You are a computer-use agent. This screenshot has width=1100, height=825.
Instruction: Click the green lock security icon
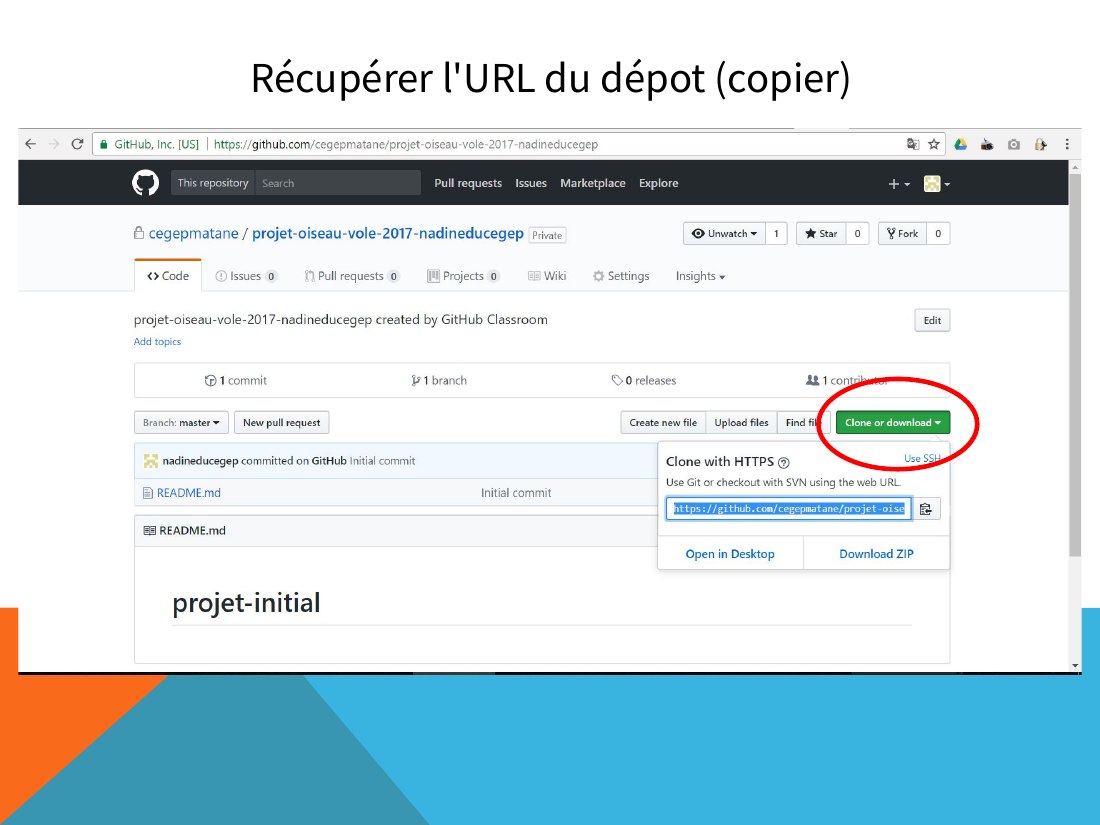click(104, 145)
